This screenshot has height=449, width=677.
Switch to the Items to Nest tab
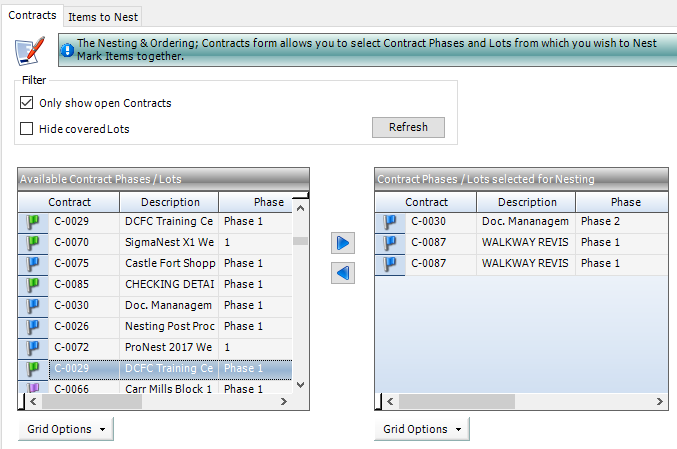104,16
